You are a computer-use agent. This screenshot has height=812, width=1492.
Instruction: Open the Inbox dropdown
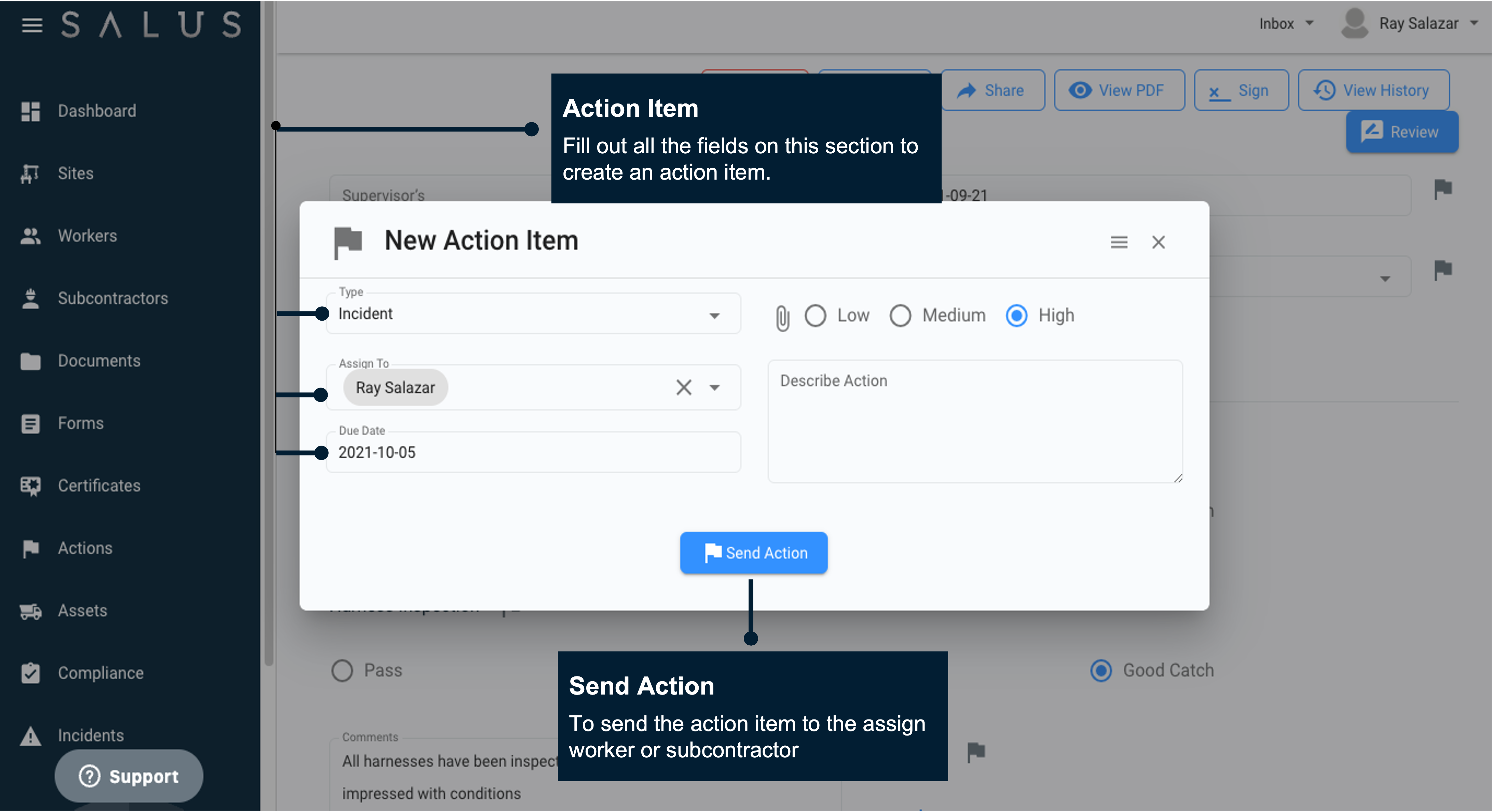click(1286, 23)
